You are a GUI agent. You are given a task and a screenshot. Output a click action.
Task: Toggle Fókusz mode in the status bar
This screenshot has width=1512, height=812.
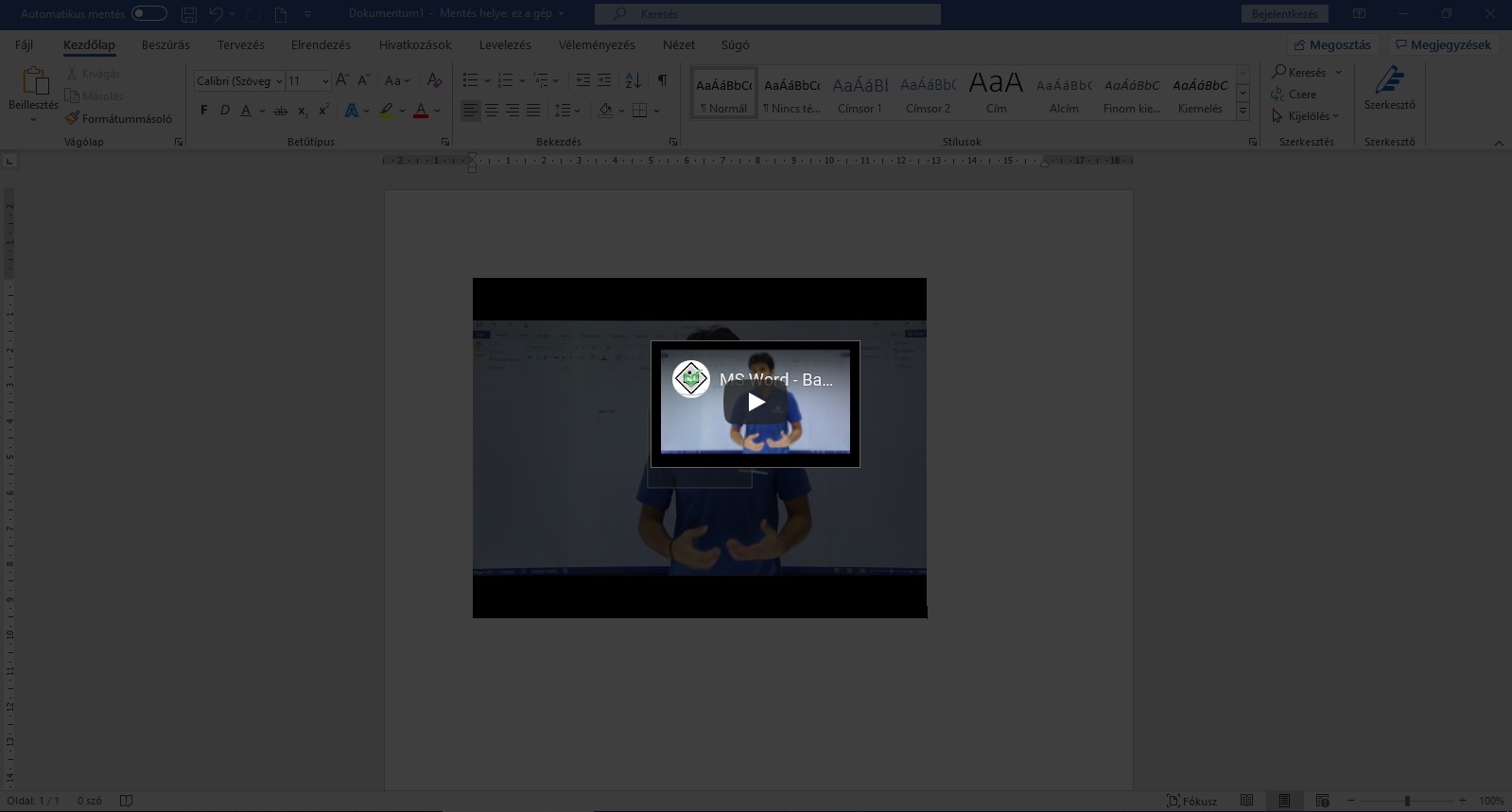(x=1191, y=801)
